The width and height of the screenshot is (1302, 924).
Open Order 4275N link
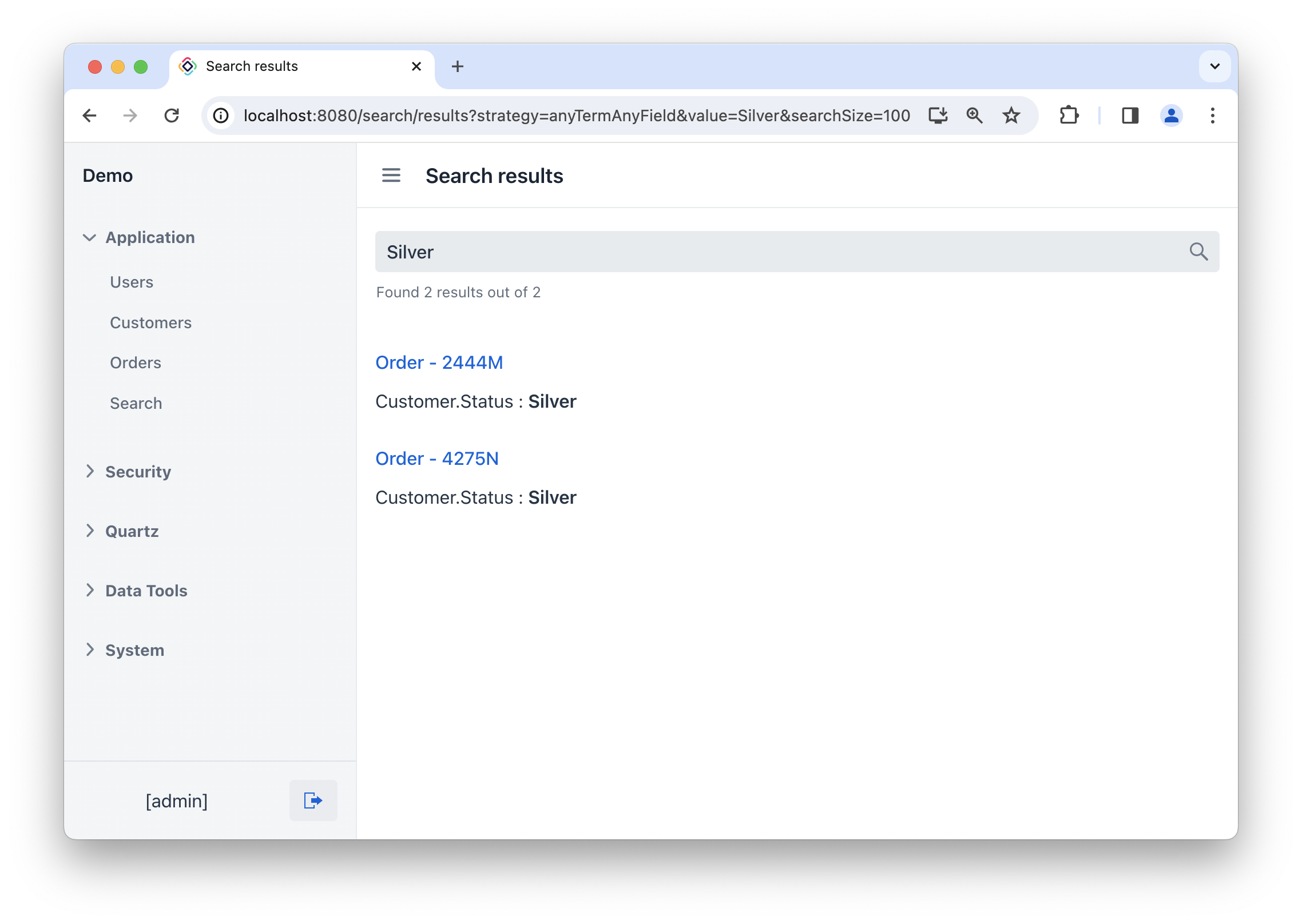[x=437, y=458]
